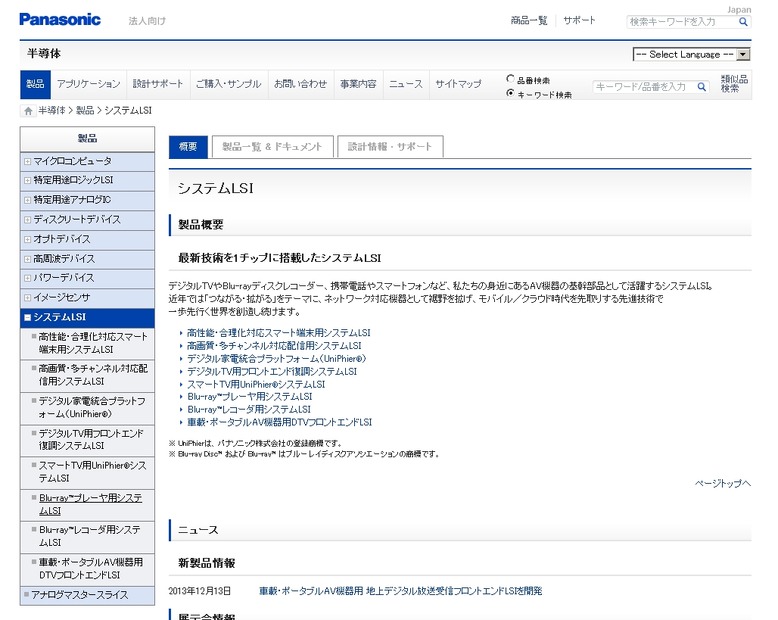Open the 2013年12月13日 news article link
Screen dimensions: 778x620
[x=400, y=591]
